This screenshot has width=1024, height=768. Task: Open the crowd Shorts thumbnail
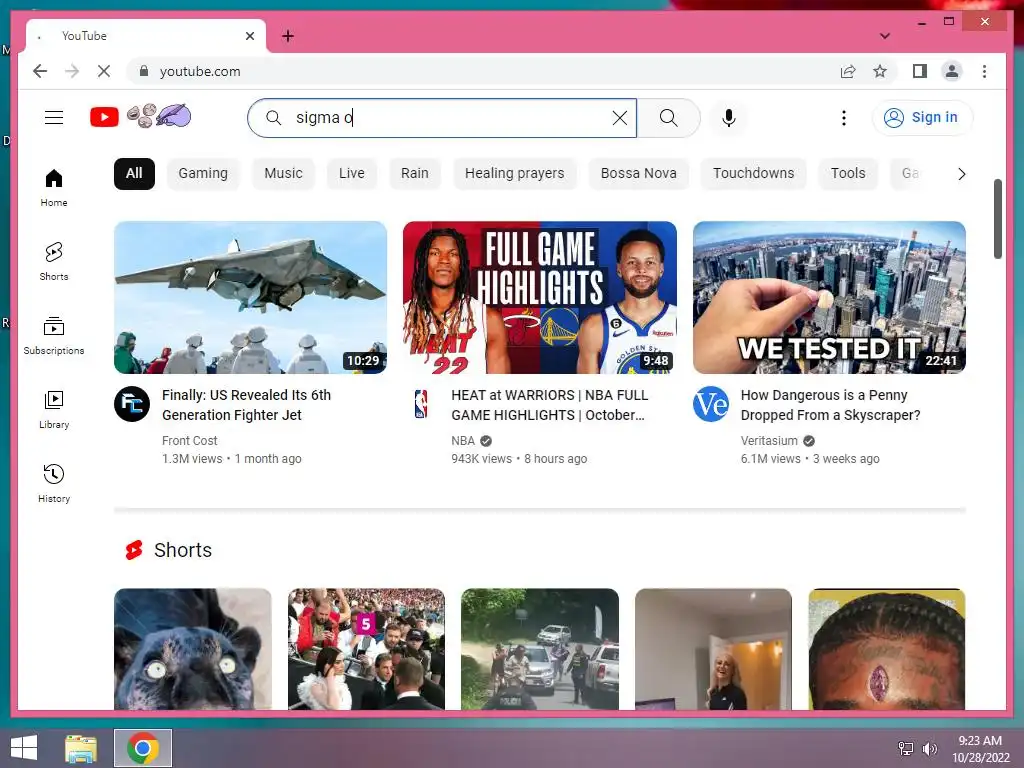click(x=366, y=649)
